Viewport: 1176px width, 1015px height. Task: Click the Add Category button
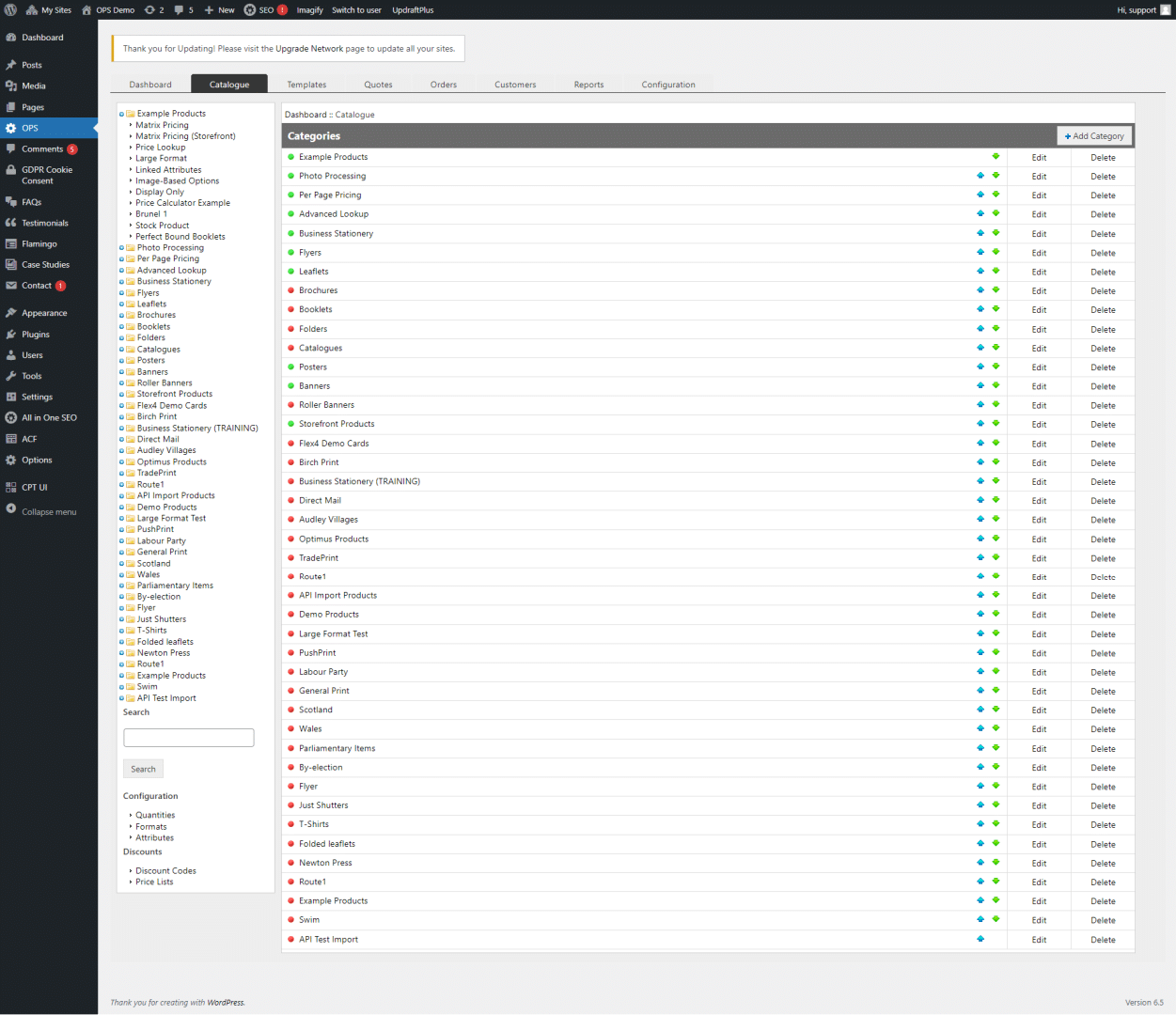click(x=1094, y=136)
